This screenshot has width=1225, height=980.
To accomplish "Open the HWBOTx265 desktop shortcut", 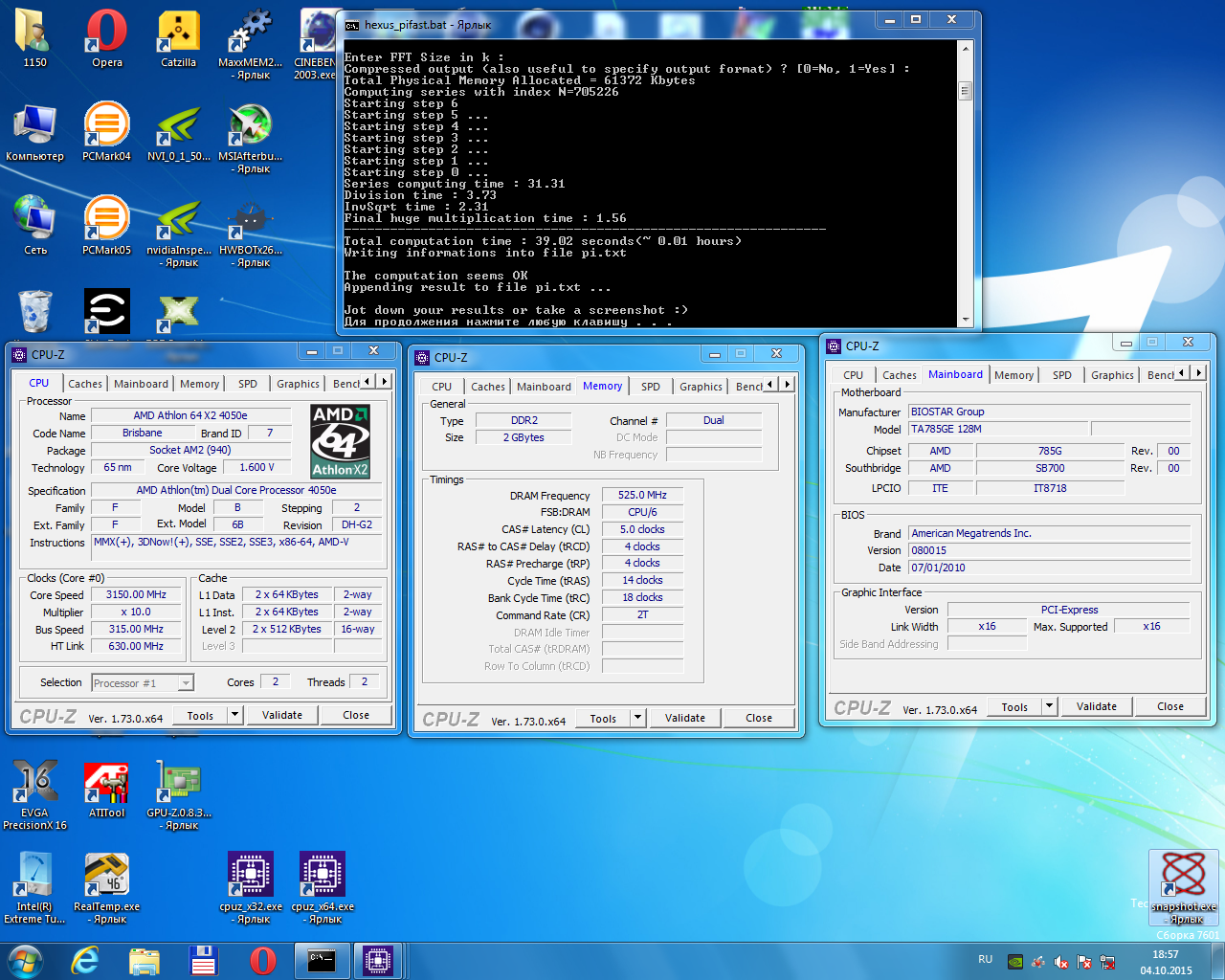I will (x=251, y=231).
